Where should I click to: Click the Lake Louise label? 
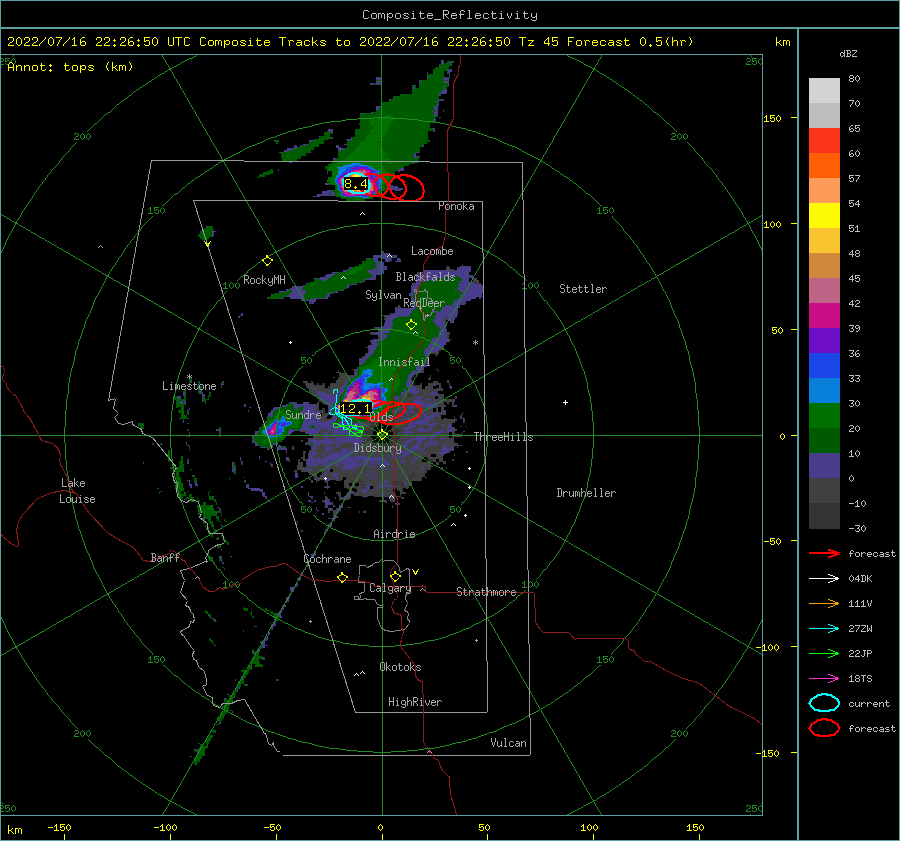[77, 491]
